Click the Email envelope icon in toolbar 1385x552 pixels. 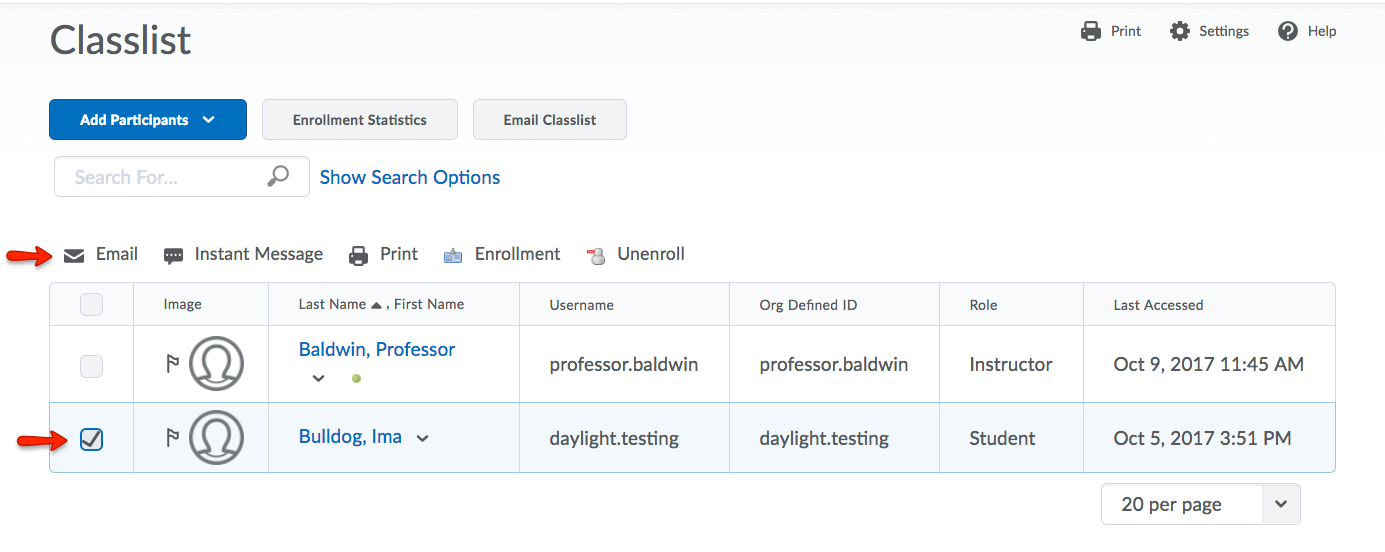[74, 255]
